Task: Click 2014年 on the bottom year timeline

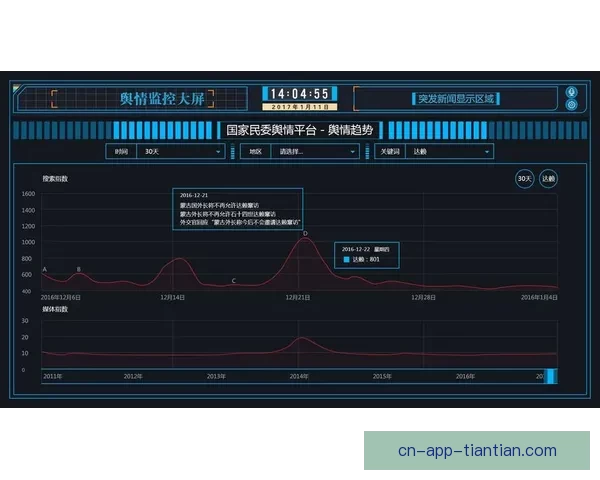Action: coord(298,376)
